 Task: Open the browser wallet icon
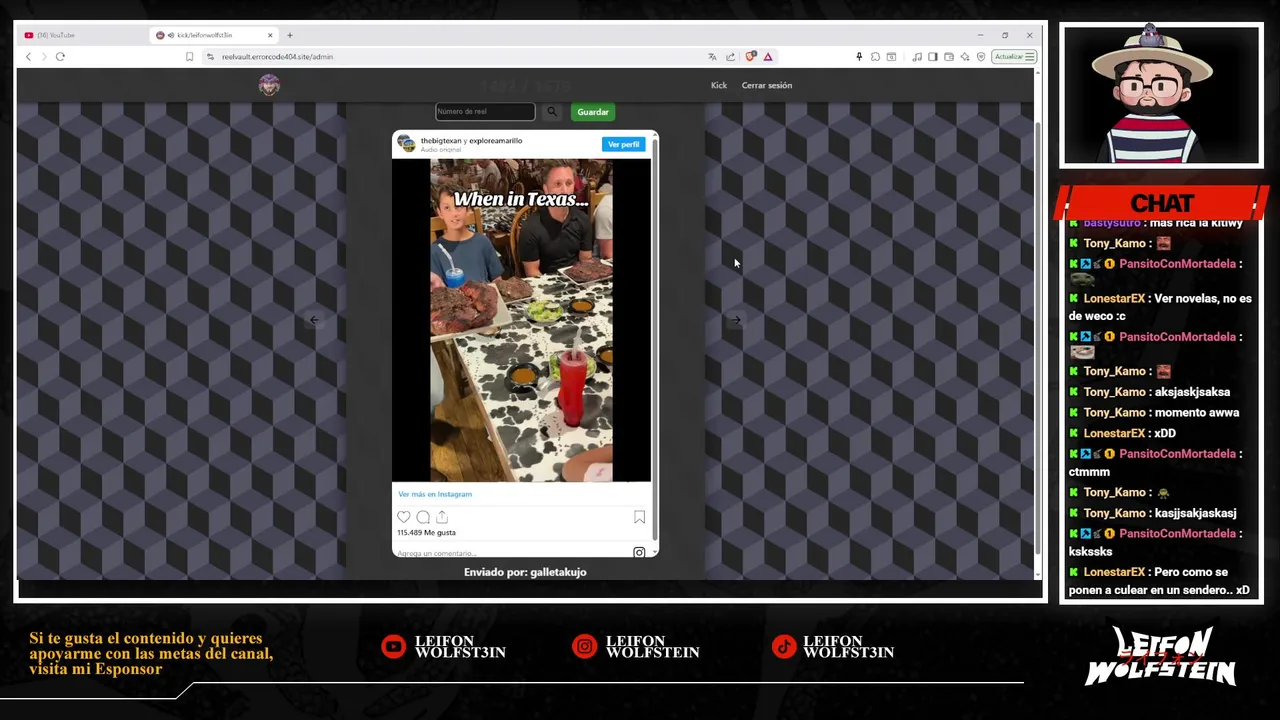(x=949, y=56)
